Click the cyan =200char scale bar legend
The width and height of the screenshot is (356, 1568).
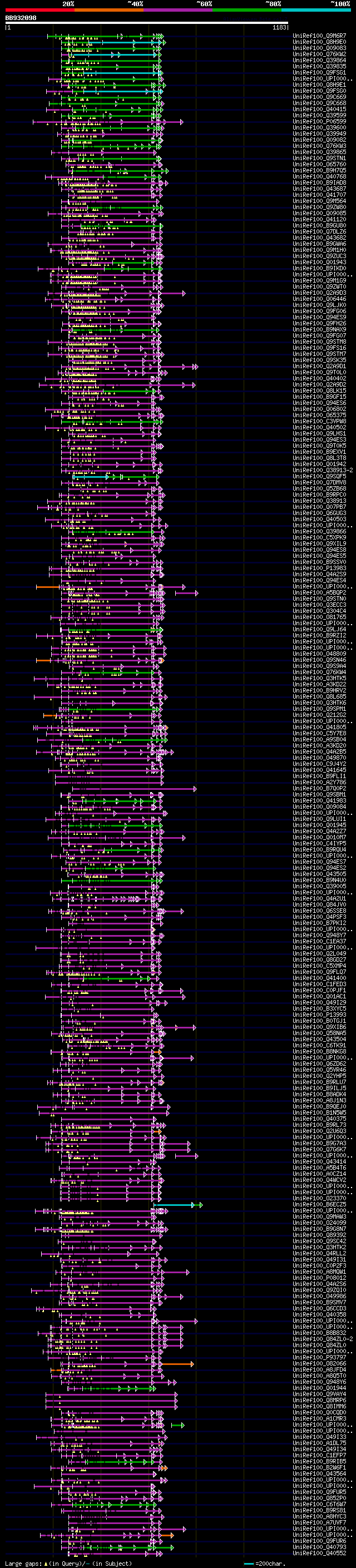pos(248,1563)
